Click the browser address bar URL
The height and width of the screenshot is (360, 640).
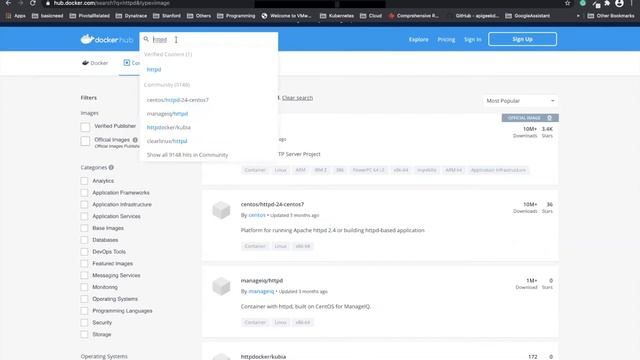click(111, 3)
